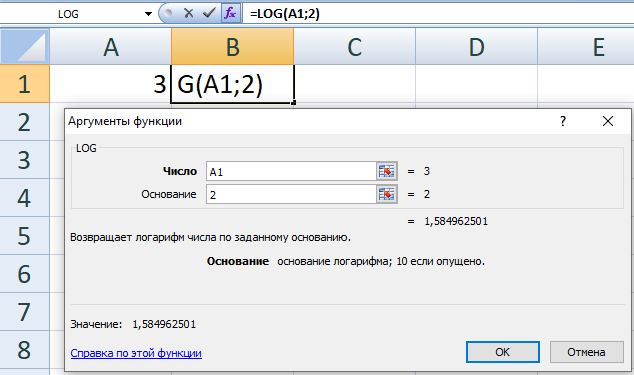Open the Справка по этой функции link
This screenshot has width=634, height=375.
136,353
